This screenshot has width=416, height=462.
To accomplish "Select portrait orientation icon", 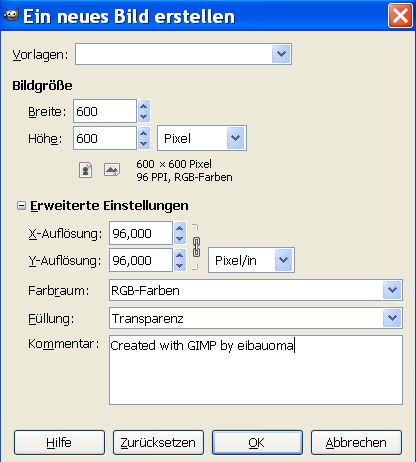I will [x=85, y=170].
